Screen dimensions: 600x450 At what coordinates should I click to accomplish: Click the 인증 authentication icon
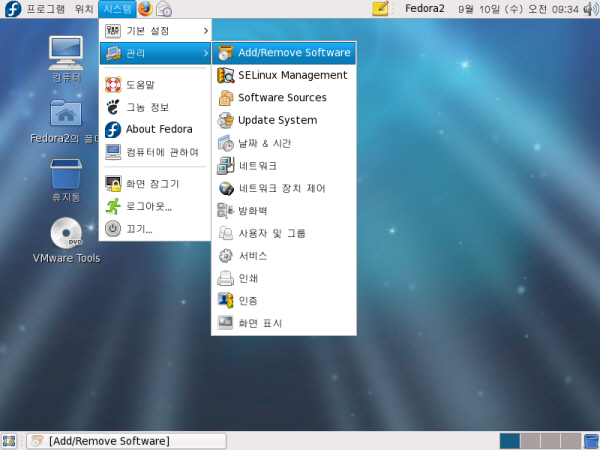[x=225, y=300]
